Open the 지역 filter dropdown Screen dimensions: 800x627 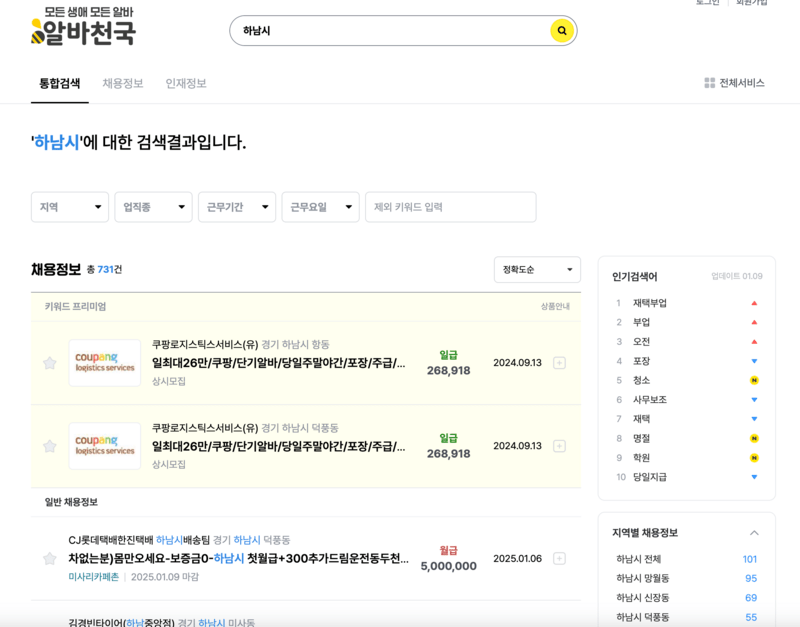pos(69,207)
